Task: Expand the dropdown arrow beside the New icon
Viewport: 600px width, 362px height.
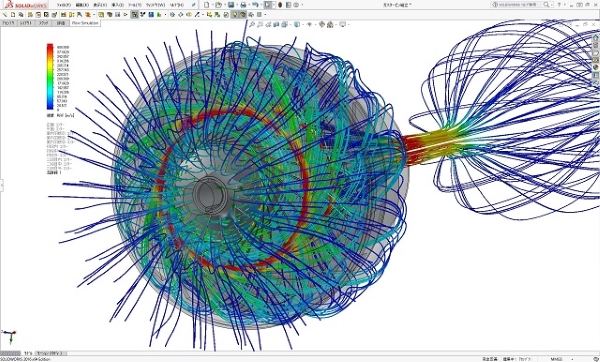Action: pos(212,5)
